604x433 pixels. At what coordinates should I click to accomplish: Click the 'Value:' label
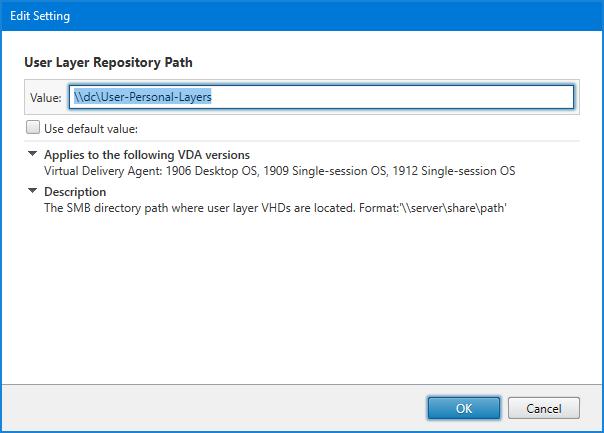pyautogui.click(x=46, y=98)
